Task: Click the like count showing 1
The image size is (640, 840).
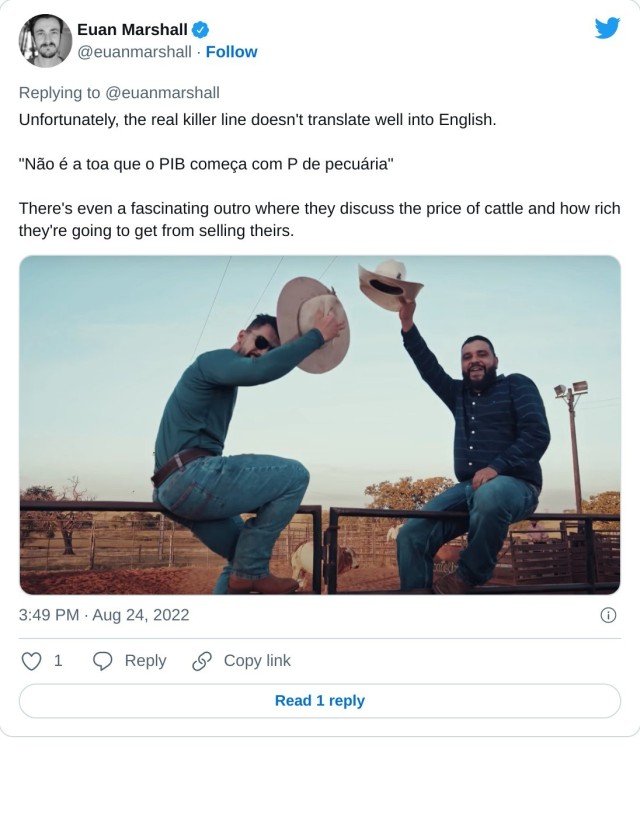Action: (57, 661)
